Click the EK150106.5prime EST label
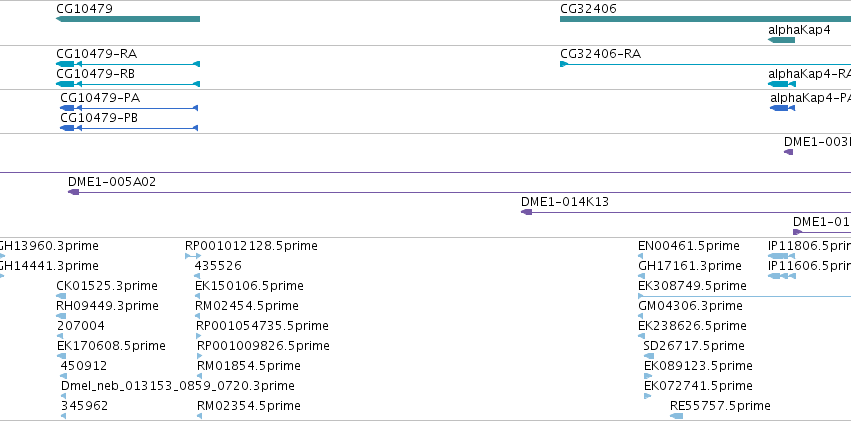 249,286
